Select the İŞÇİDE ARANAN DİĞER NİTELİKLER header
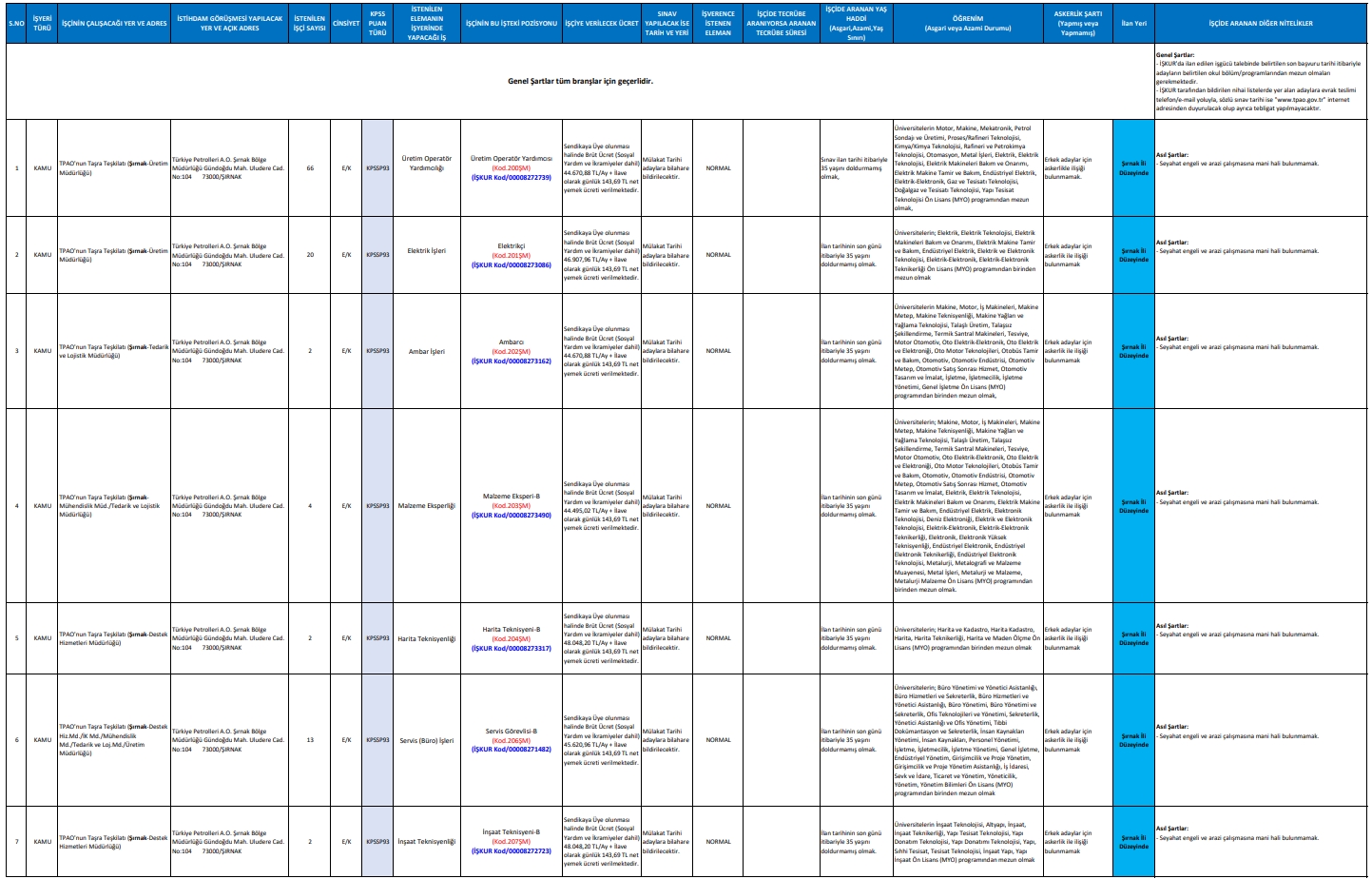 pyautogui.click(x=1260, y=23)
